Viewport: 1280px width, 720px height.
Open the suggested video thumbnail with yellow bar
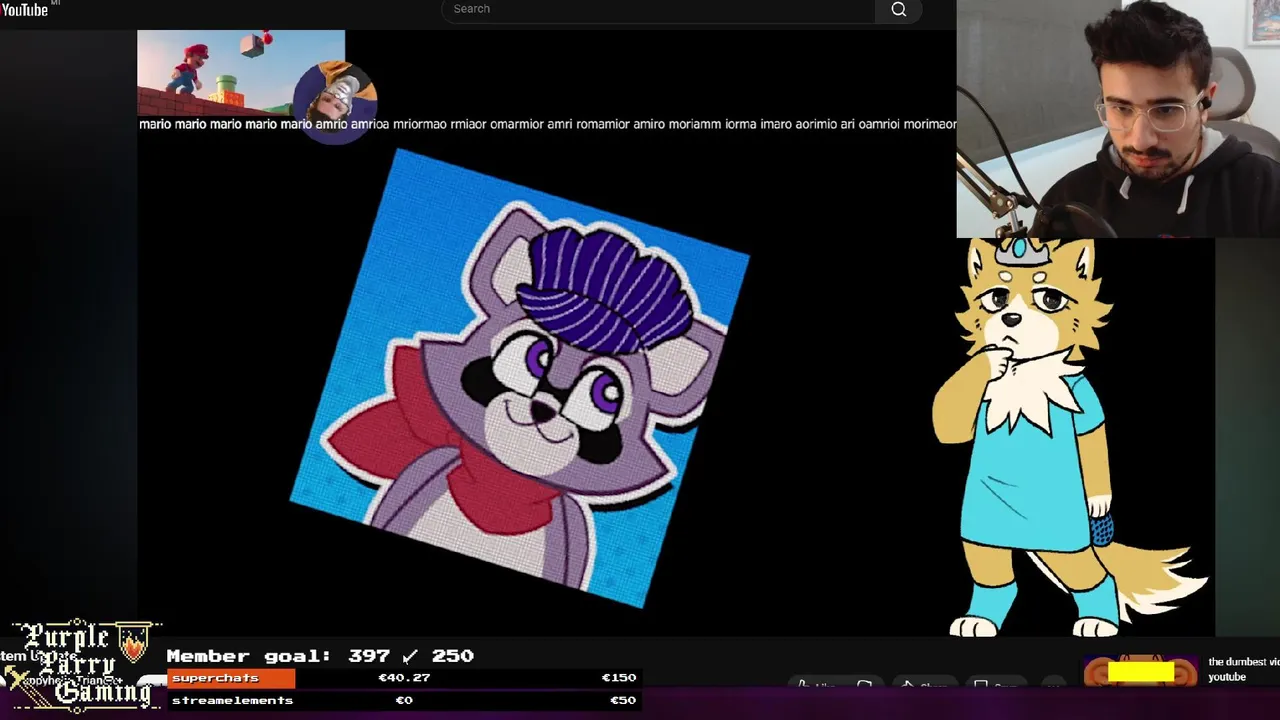[1140, 672]
